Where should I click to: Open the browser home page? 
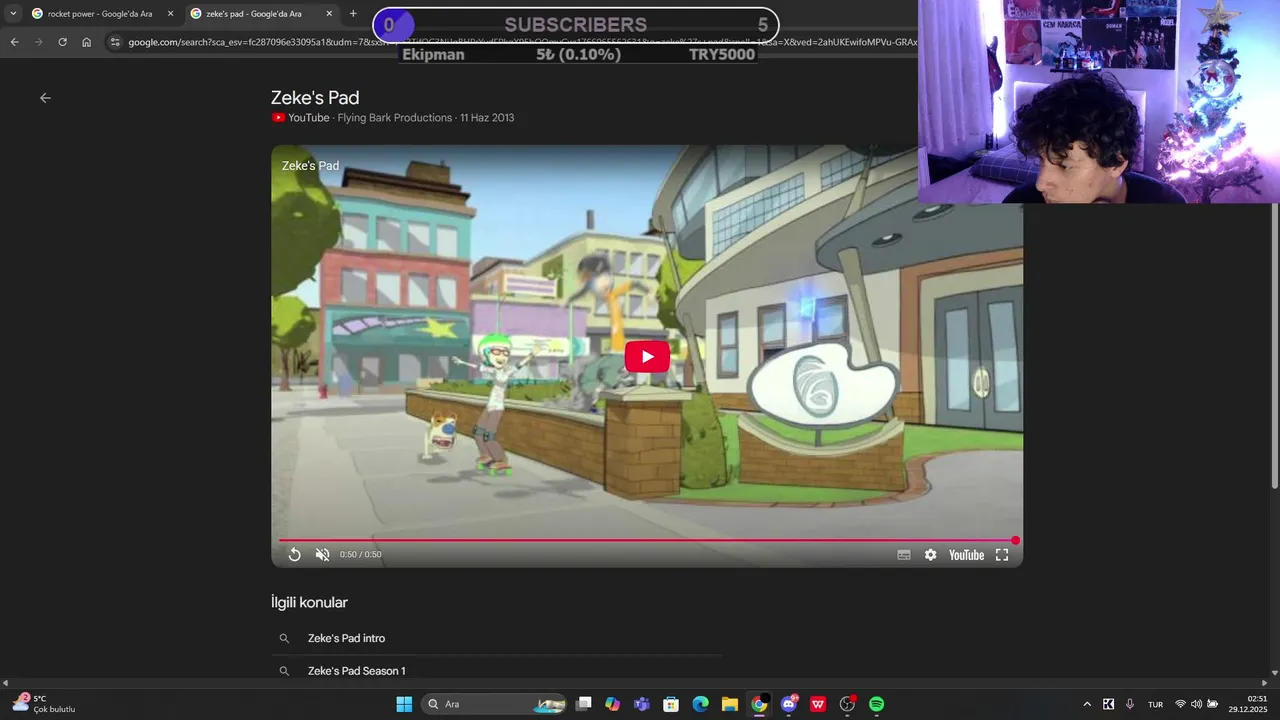click(x=86, y=42)
